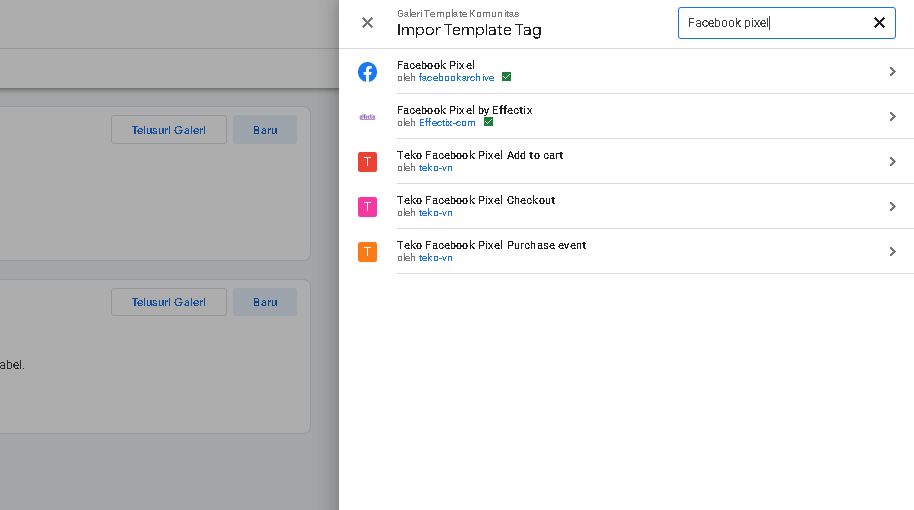Click the Facebook pixel search field
Image resolution: width=914 pixels, height=510 pixels.
(786, 23)
